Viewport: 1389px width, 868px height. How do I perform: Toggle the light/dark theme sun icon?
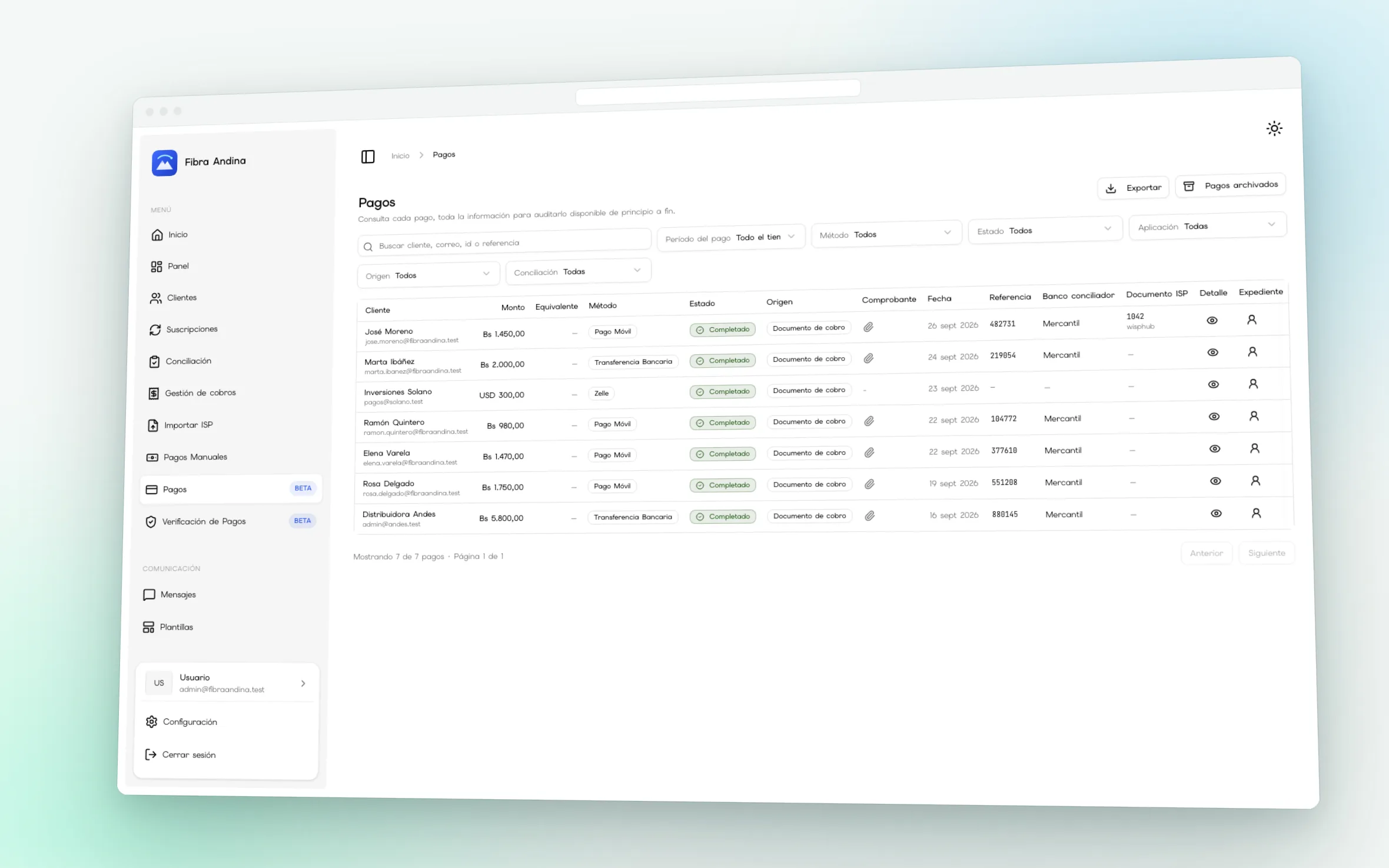click(1274, 128)
